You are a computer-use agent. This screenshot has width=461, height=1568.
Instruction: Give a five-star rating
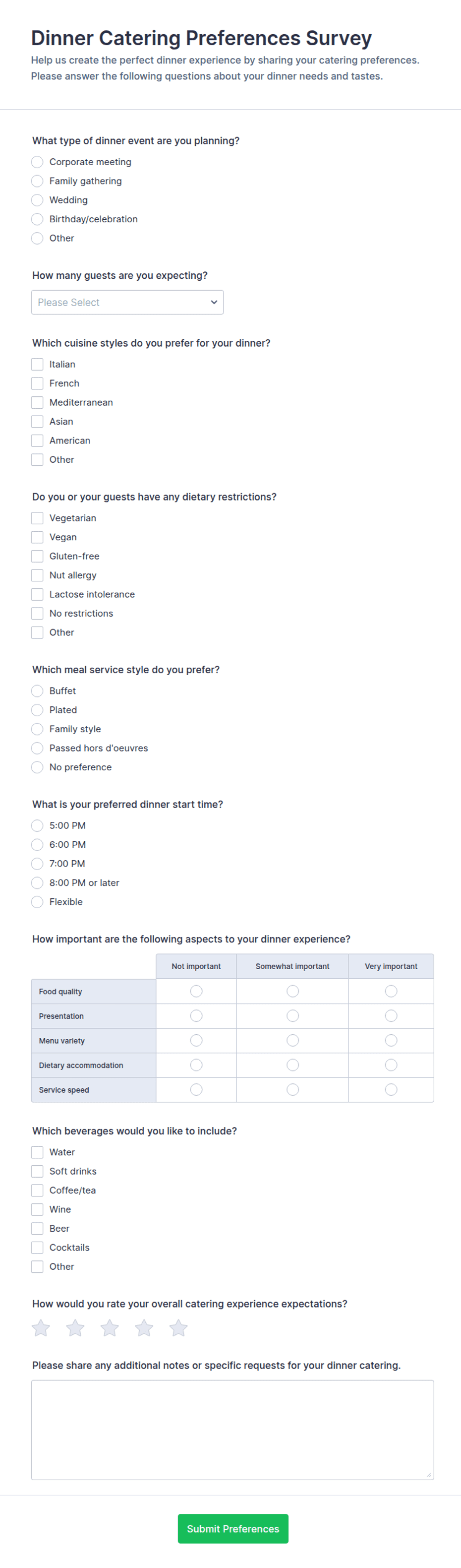coord(178,1327)
